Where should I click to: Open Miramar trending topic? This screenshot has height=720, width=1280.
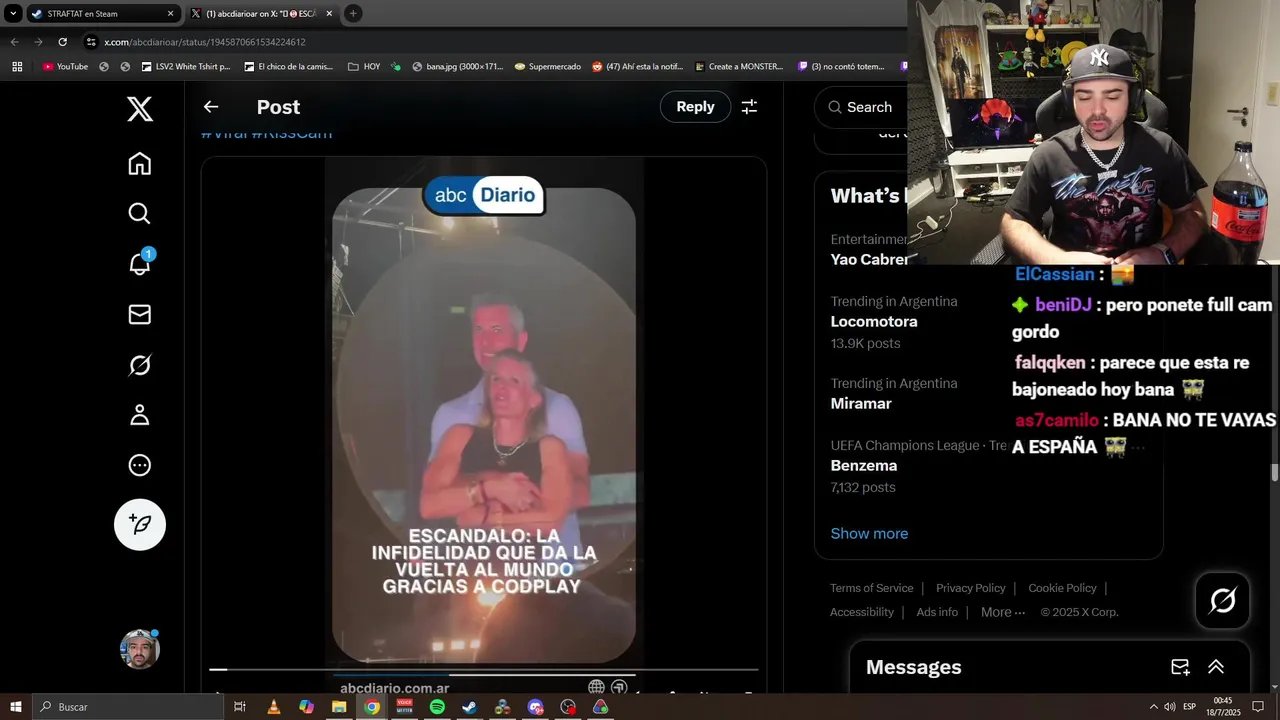pyautogui.click(x=861, y=404)
